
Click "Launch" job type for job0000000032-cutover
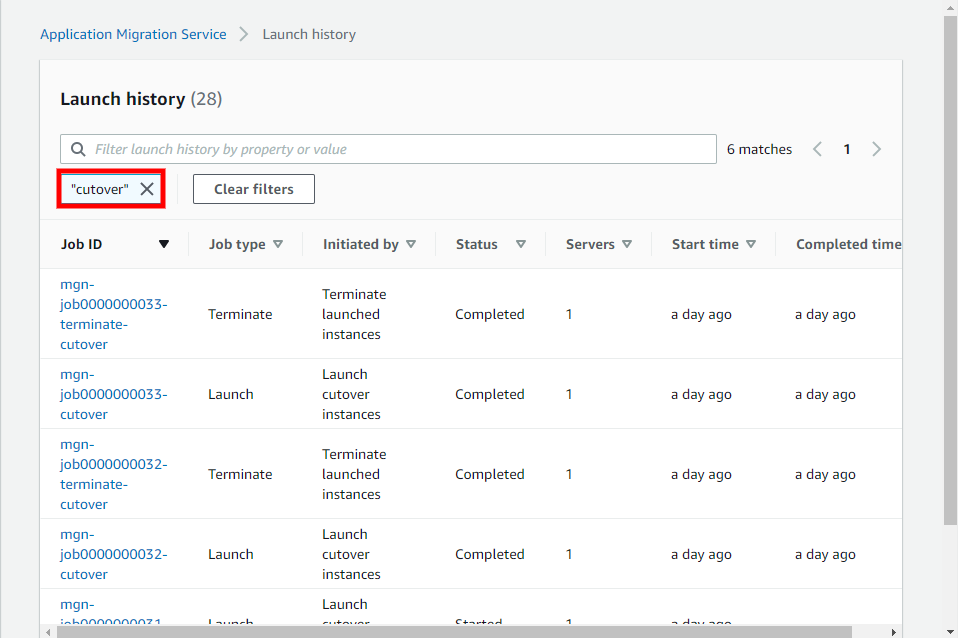pos(230,554)
